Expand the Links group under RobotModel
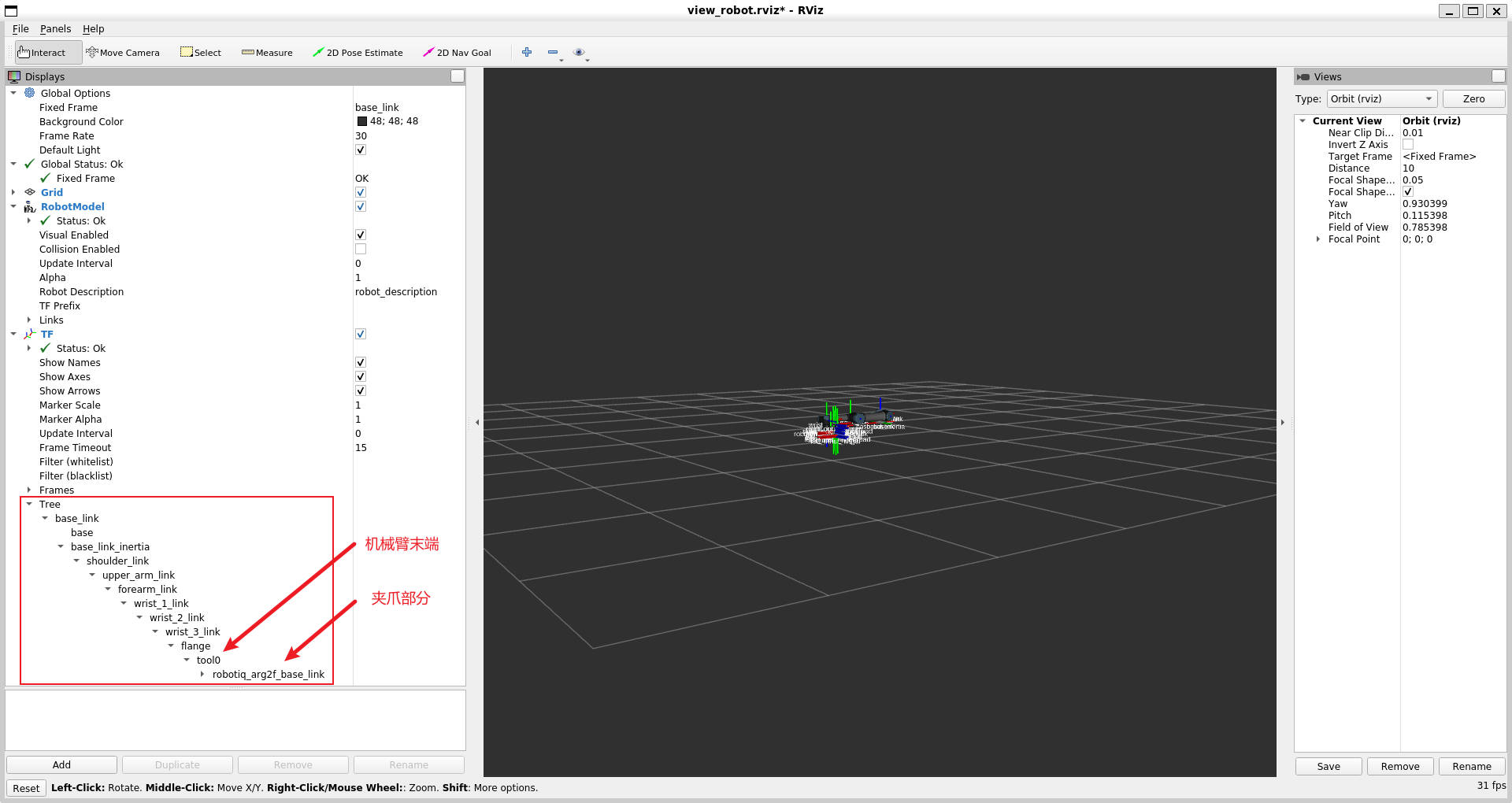The image size is (1512, 803). 29,320
